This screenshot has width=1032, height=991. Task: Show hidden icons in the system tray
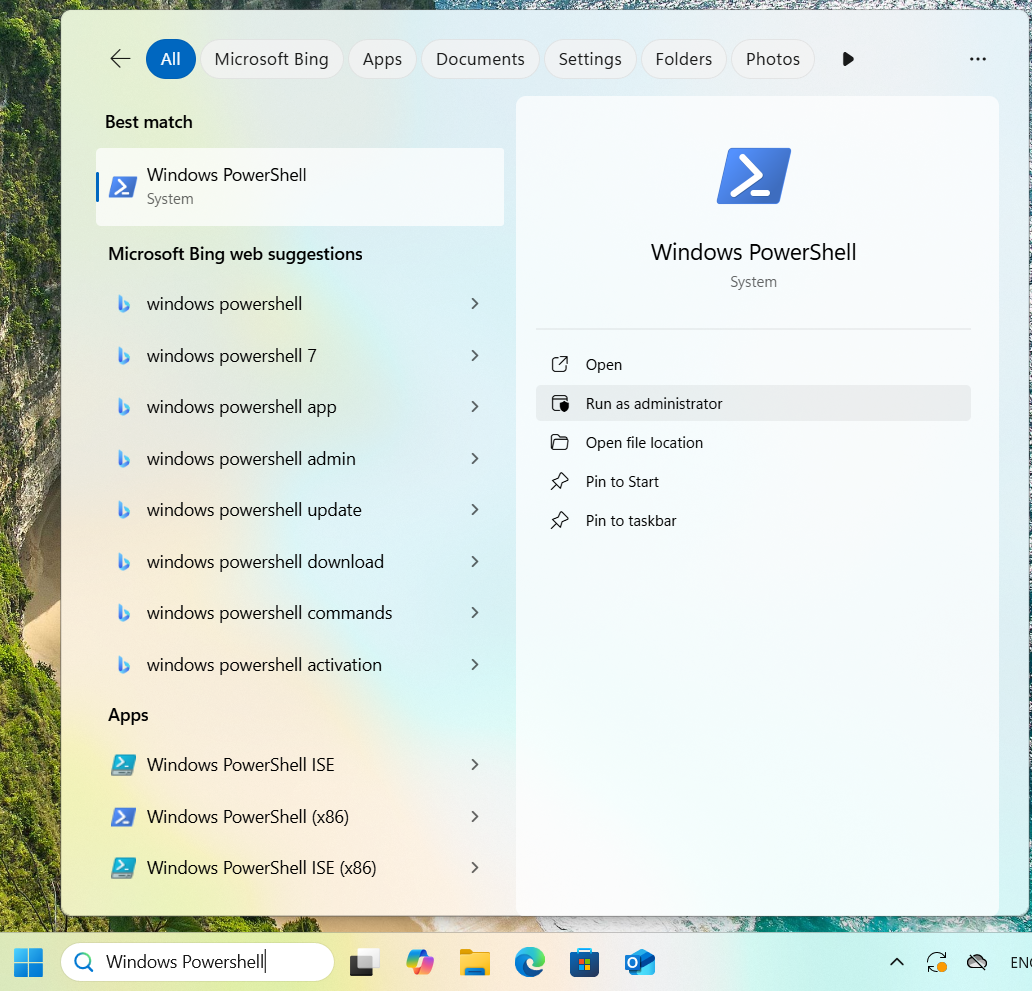(x=896, y=963)
